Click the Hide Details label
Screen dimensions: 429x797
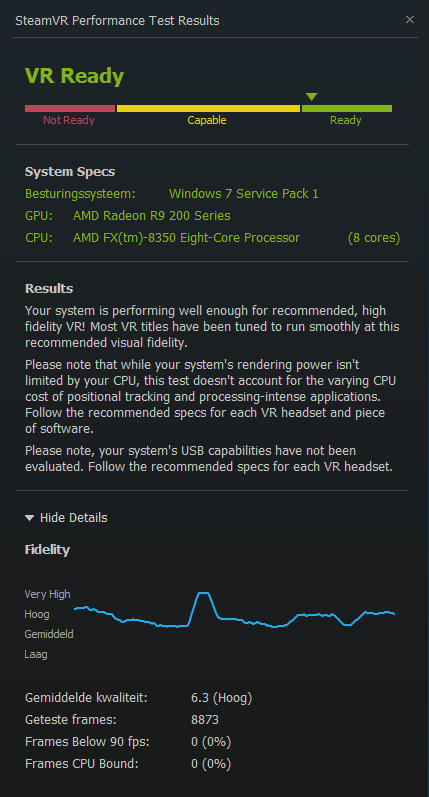click(x=74, y=517)
